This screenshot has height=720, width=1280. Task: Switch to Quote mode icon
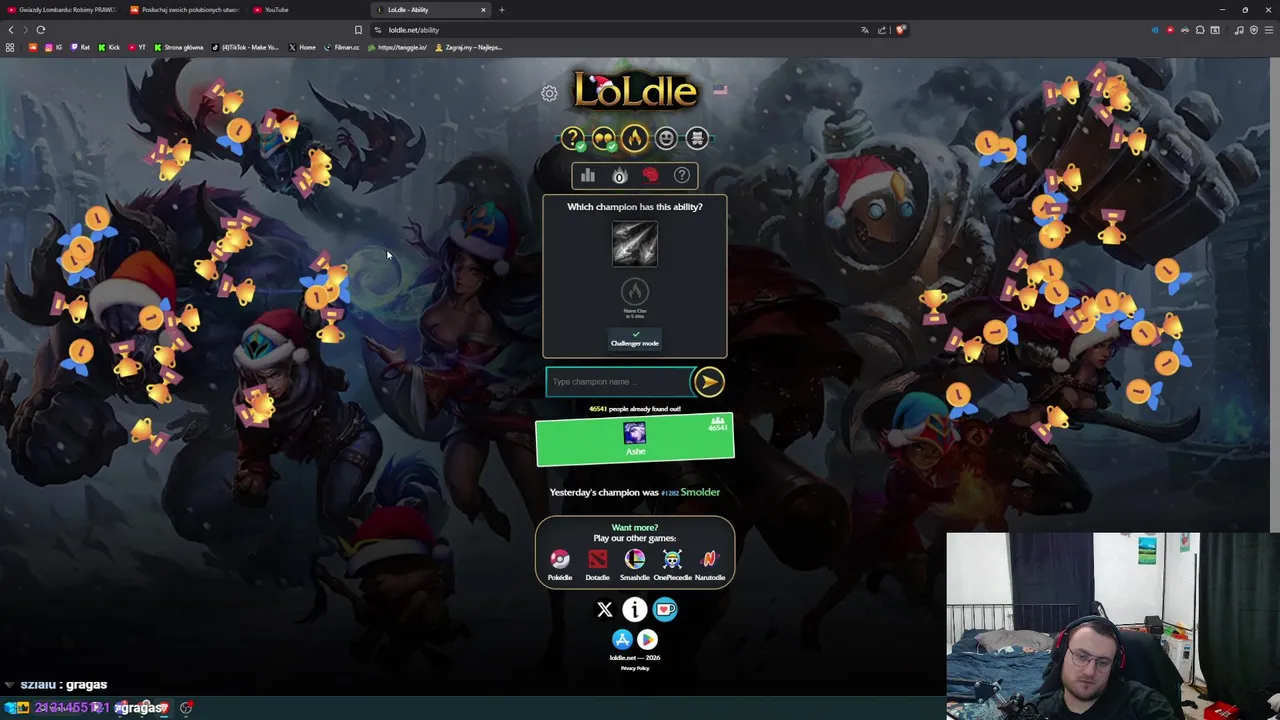click(603, 138)
